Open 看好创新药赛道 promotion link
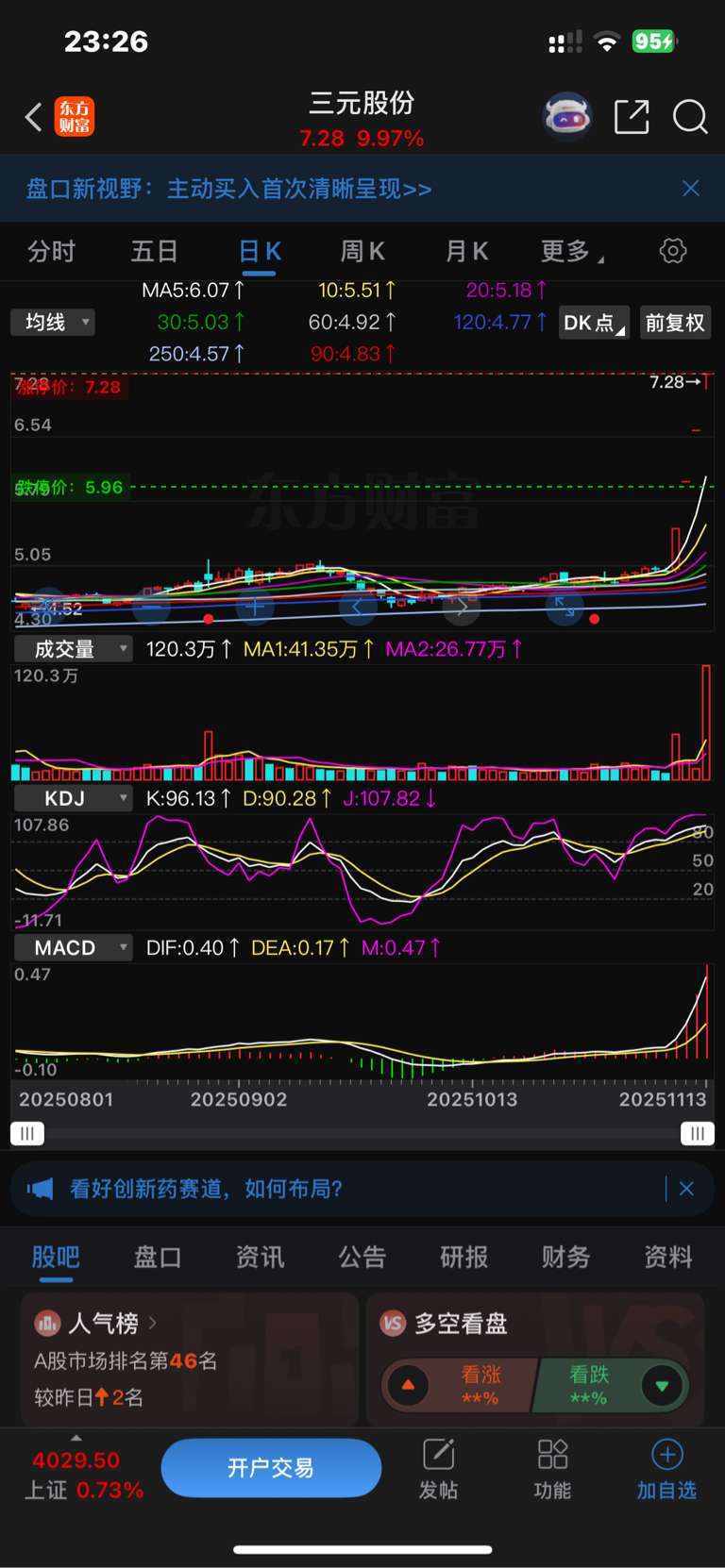Viewport: 725px width, 1568px height. (x=206, y=1189)
